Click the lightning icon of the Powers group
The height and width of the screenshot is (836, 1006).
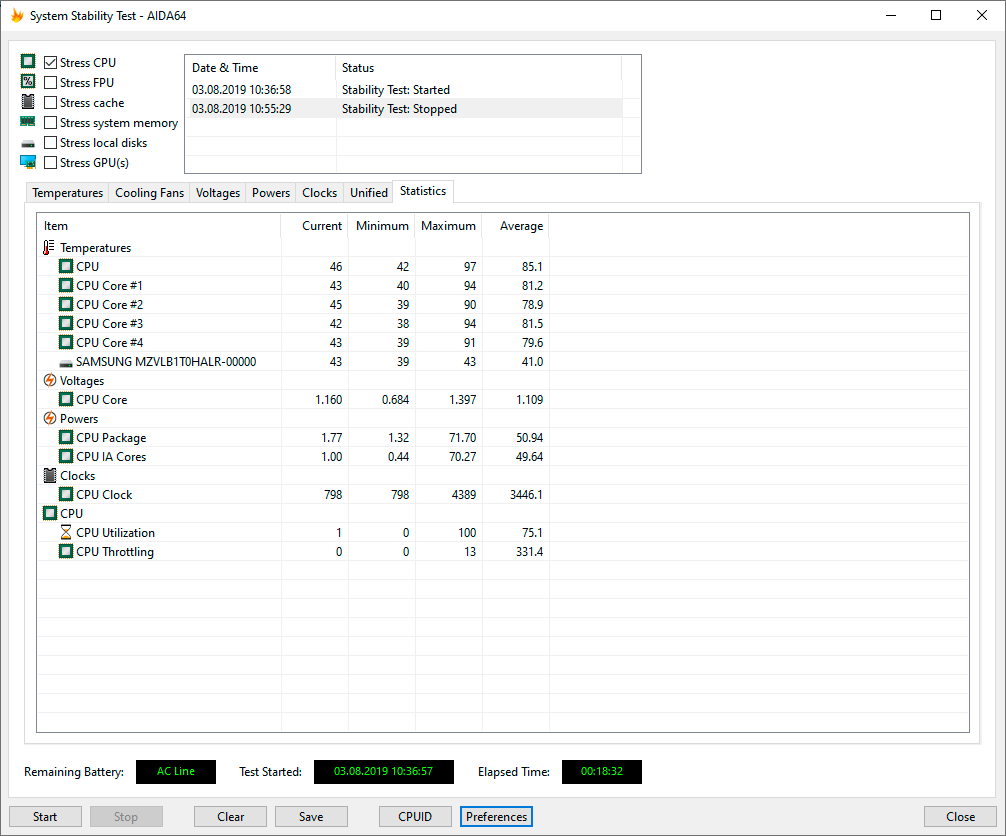tap(49, 418)
